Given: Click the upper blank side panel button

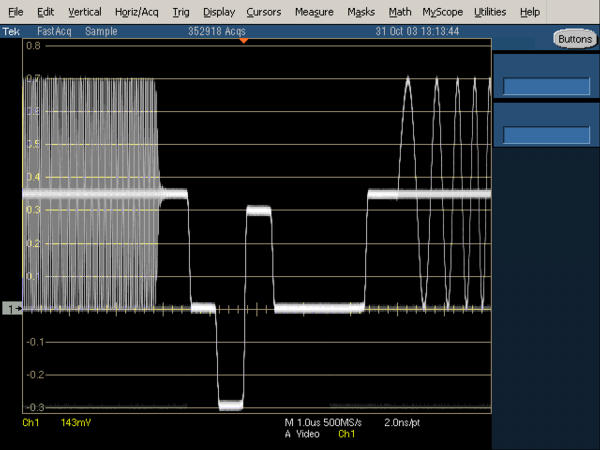Looking at the screenshot, I should pos(545,87).
